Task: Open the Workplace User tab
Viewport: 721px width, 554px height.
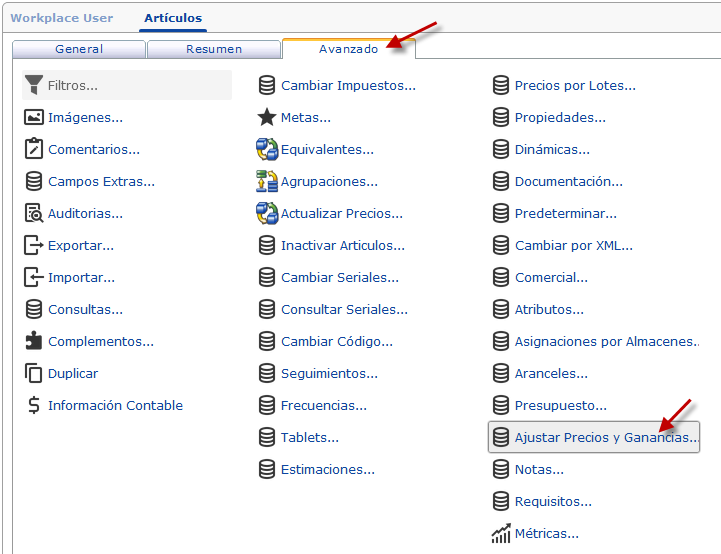Action: tap(62, 18)
